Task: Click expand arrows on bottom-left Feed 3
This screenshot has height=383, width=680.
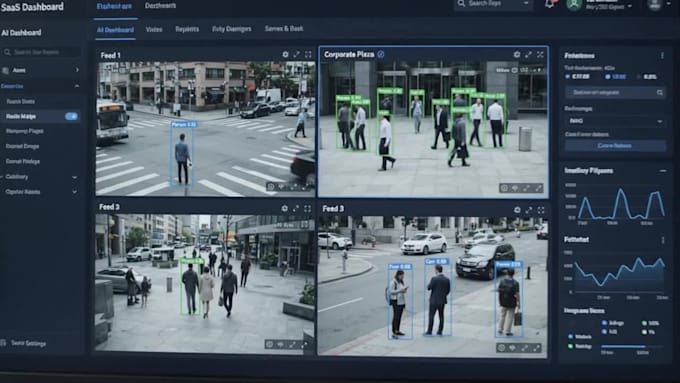Action: click(x=296, y=208)
